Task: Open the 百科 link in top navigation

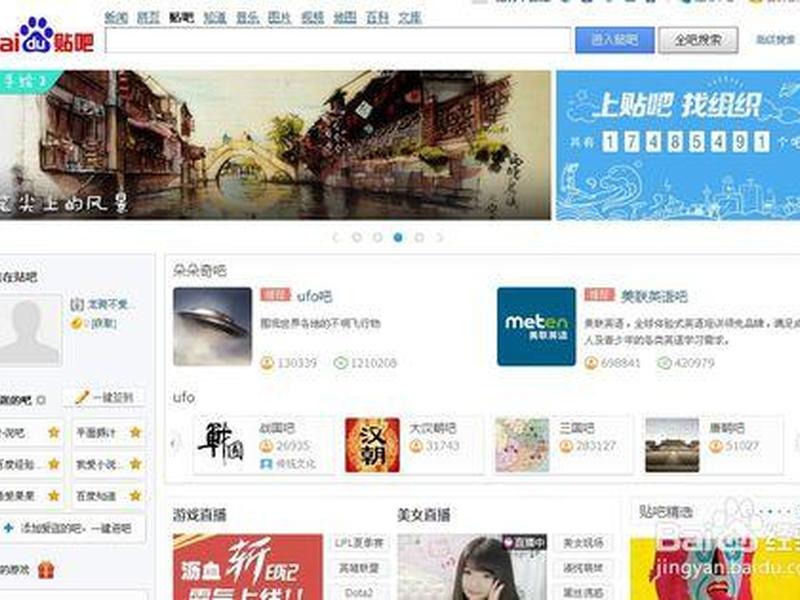Action: [x=378, y=18]
